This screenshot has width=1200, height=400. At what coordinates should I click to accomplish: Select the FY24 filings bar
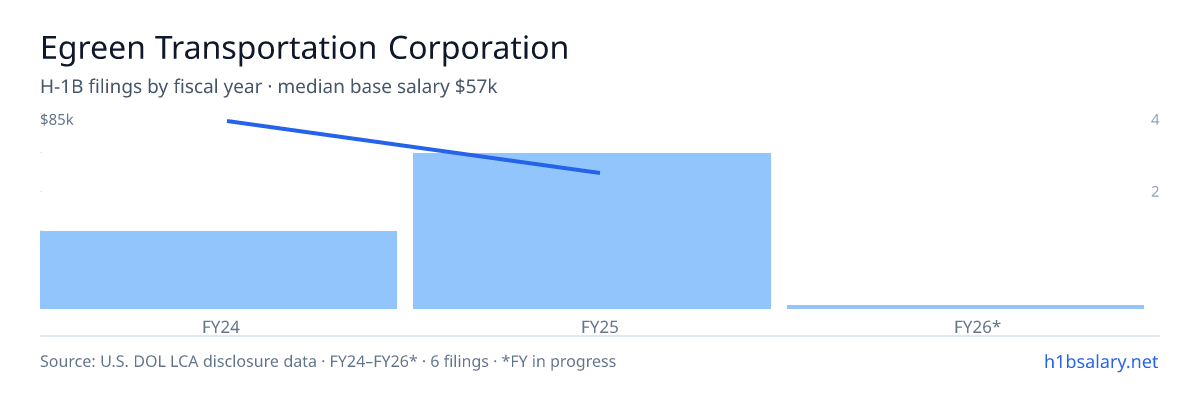click(x=218, y=270)
